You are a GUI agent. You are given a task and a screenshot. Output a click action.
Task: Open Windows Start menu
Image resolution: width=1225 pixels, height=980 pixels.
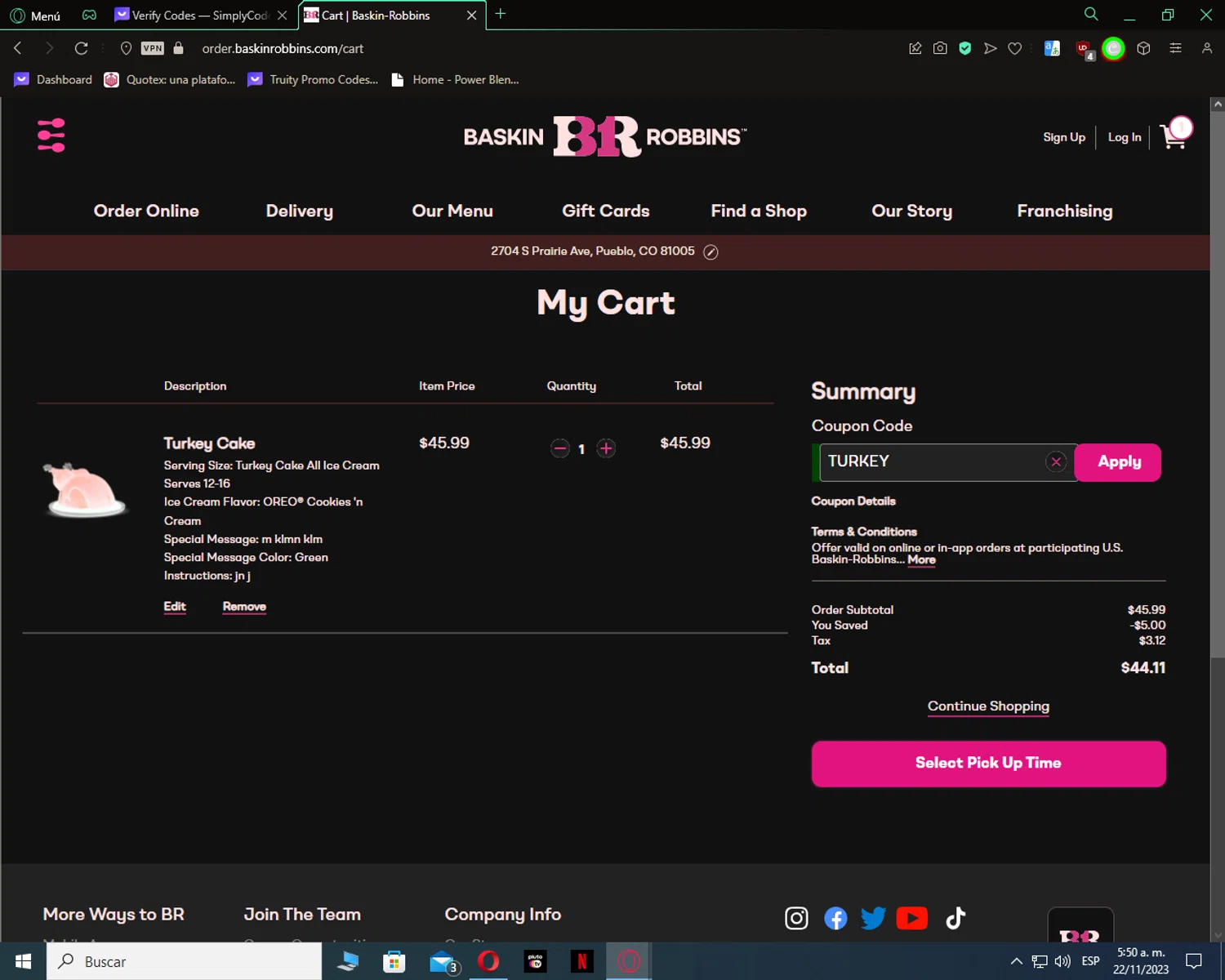(x=23, y=961)
